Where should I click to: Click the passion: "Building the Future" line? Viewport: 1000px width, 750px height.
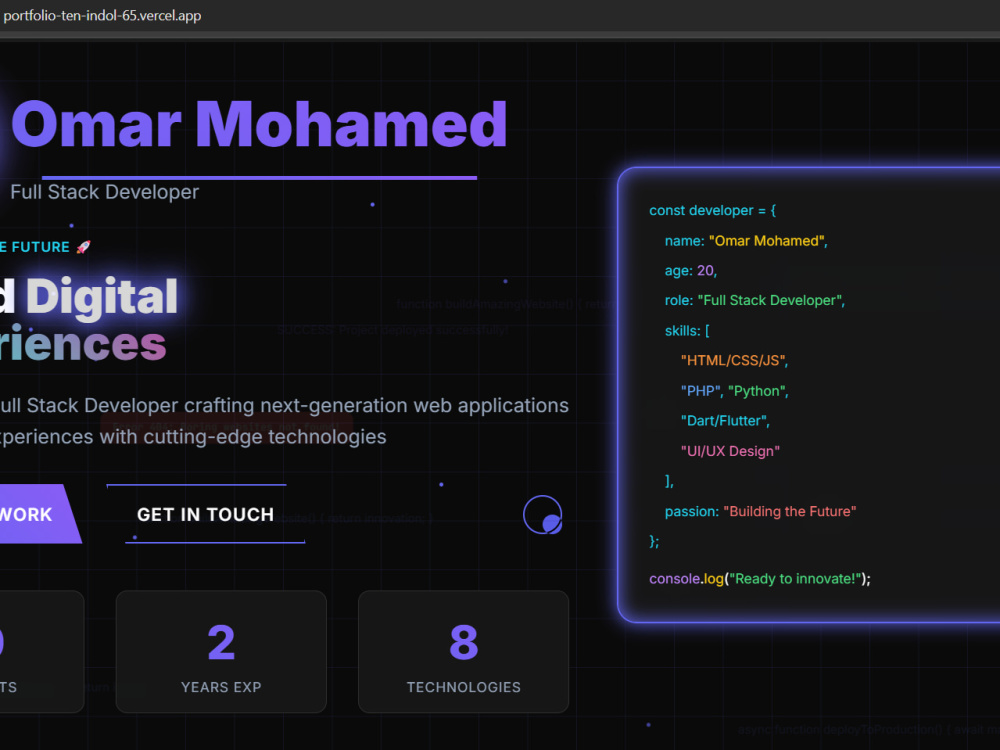760,511
